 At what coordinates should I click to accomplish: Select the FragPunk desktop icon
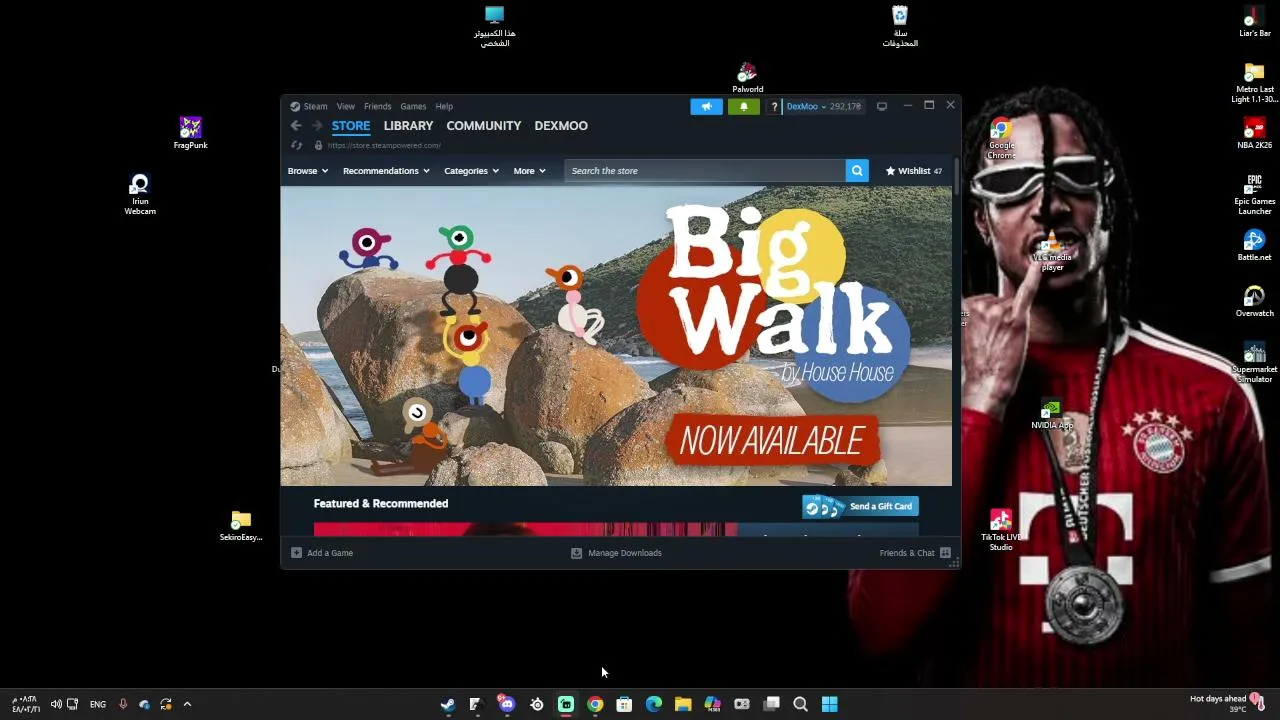[190, 133]
